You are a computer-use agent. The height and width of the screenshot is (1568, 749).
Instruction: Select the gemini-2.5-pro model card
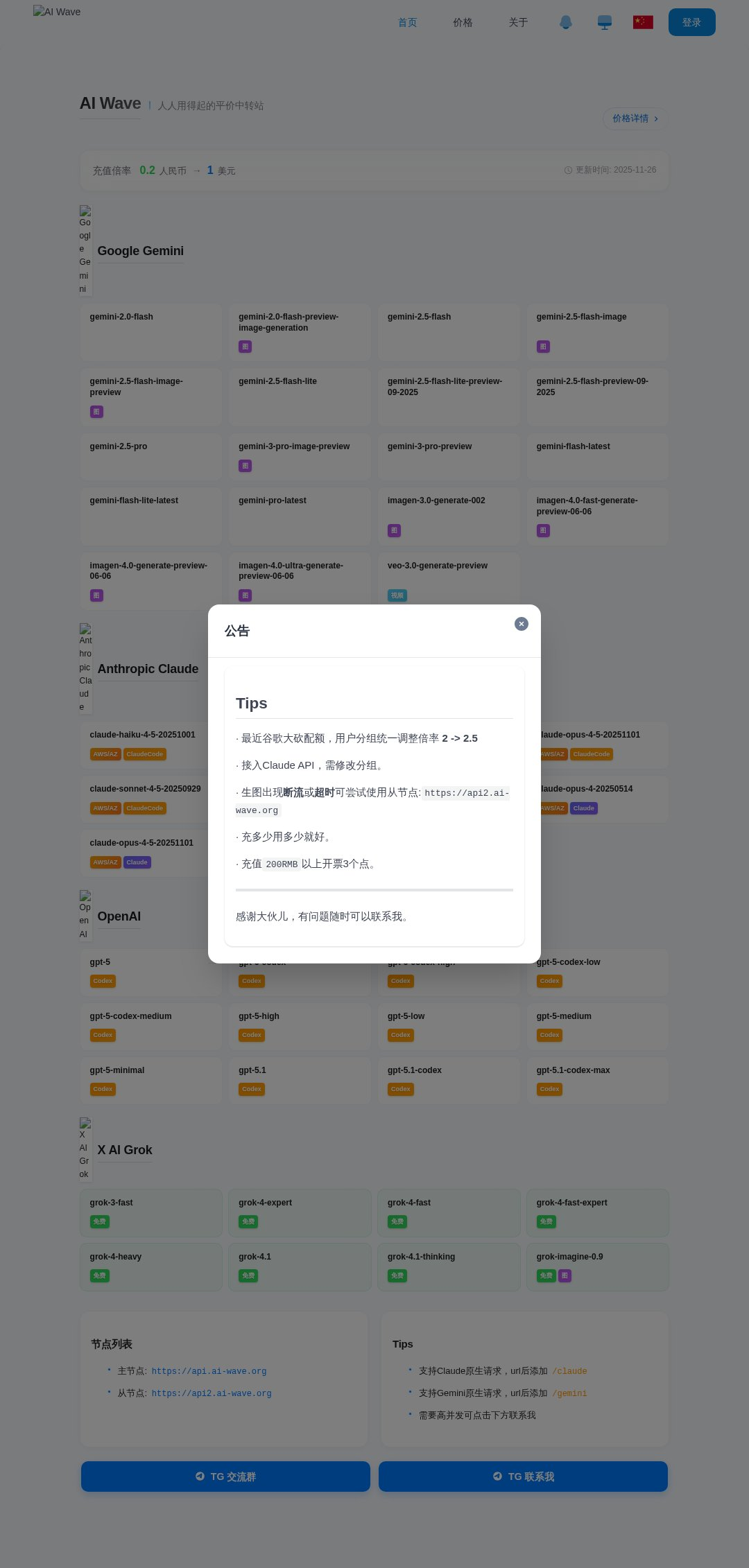pos(151,457)
